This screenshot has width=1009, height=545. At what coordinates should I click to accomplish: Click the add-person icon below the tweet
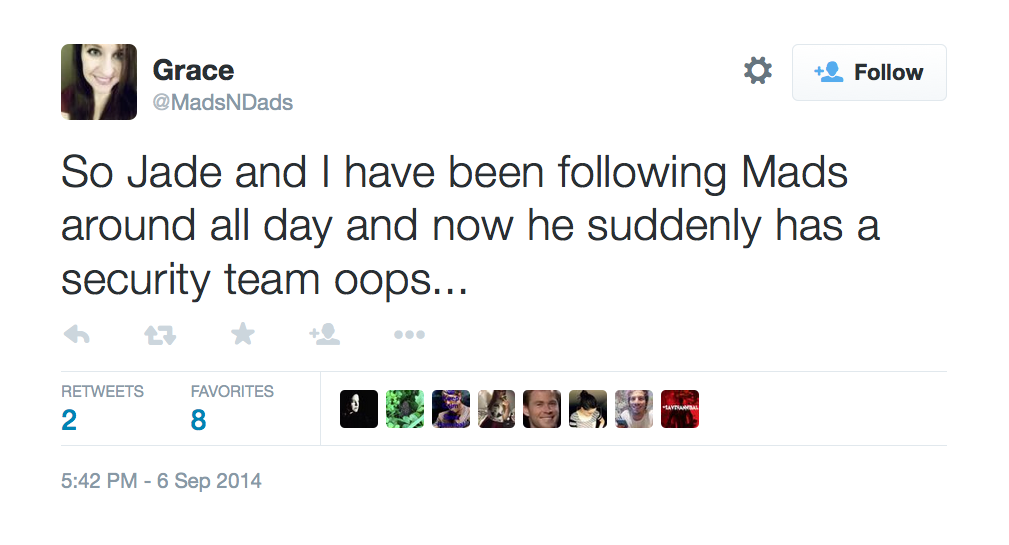pyautogui.click(x=325, y=335)
